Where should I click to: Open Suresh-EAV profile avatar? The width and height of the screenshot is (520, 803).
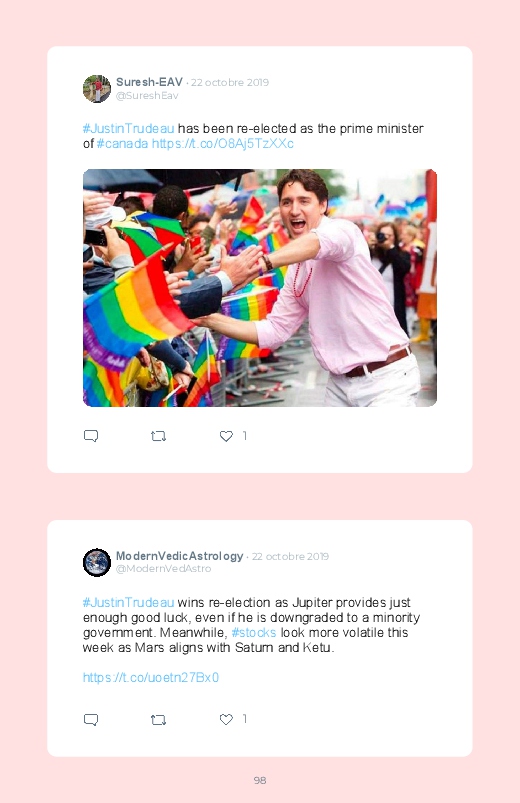coord(97,89)
